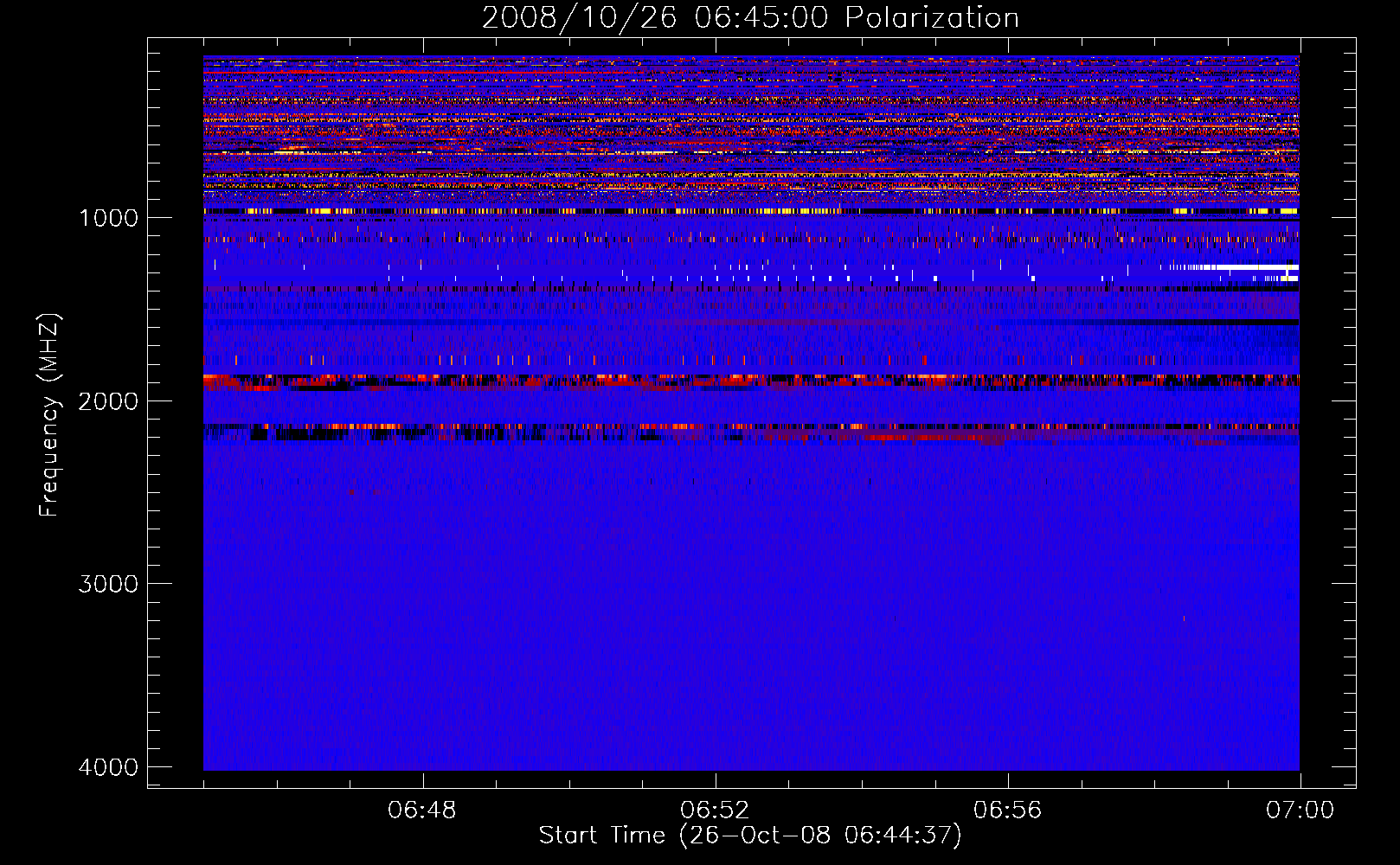
Task: Click the '4000' frequency tick label
Action: pyautogui.click(x=108, y=767)
